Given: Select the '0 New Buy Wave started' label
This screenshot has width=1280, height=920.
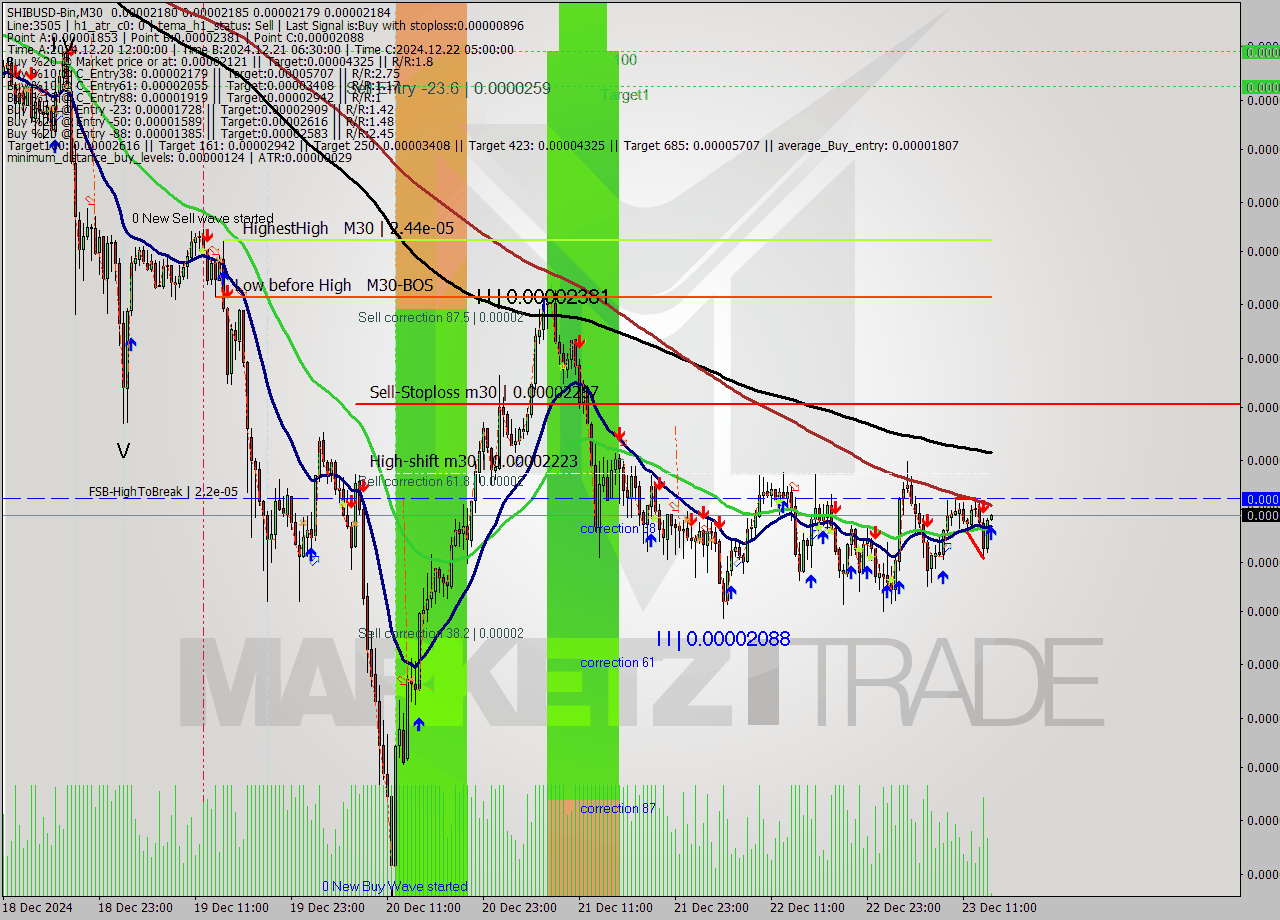Looking at the screenshot, I should [394, 886].
